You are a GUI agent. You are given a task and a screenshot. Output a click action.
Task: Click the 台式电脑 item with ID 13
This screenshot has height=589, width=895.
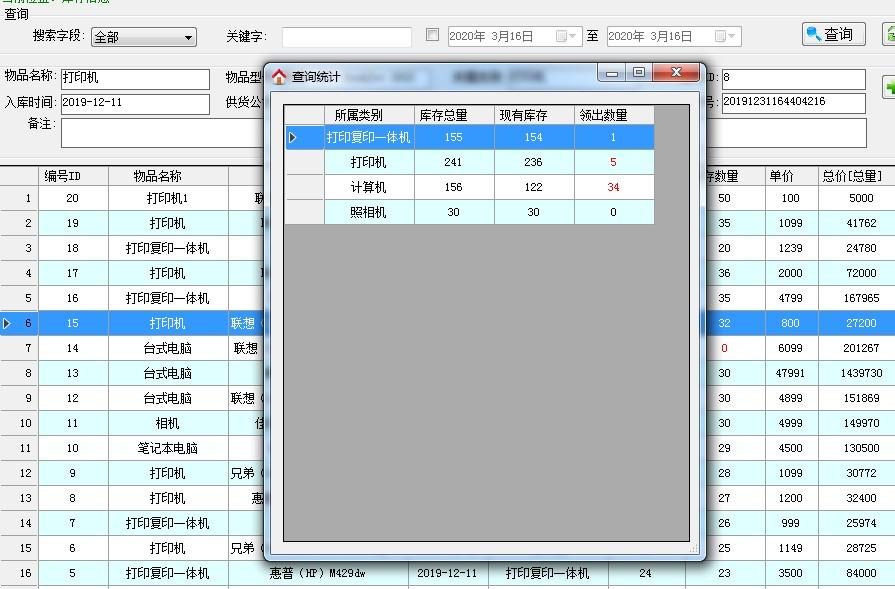167,373
